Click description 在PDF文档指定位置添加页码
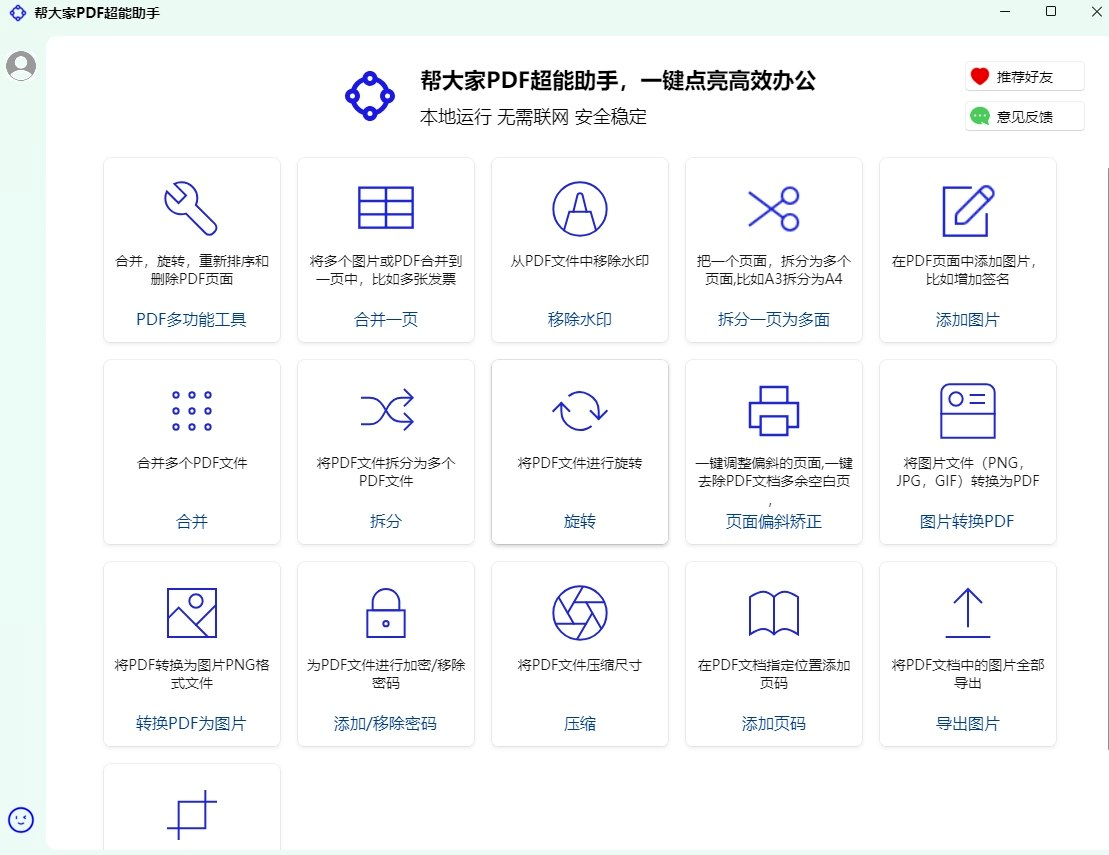Viewport: 1109px width, 855px height. [774, 674]
